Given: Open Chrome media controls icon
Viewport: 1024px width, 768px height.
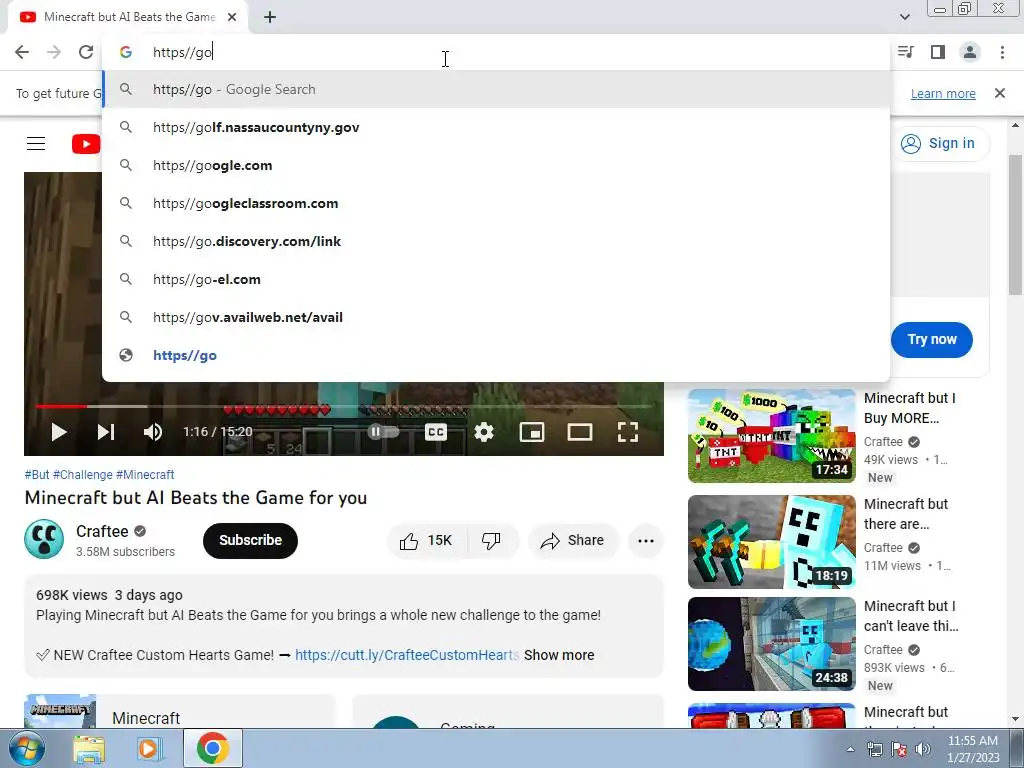Looking at the screenshot, I should coord(906,52).
